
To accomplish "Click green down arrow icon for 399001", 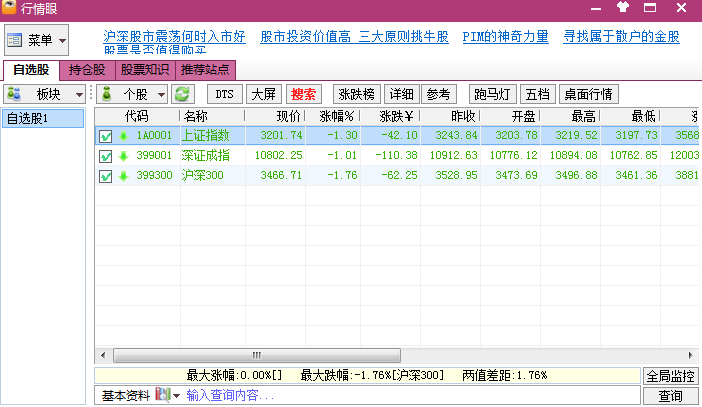I will coord(123,156).
